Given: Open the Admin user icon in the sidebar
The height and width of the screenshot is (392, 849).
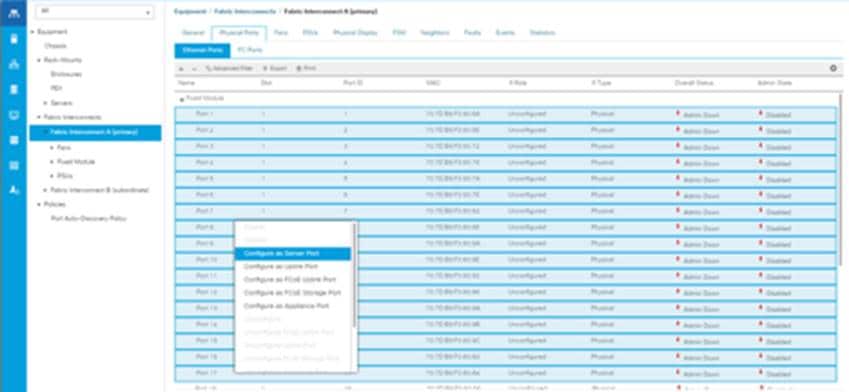Looking at the screenshot, I should 14,190.
